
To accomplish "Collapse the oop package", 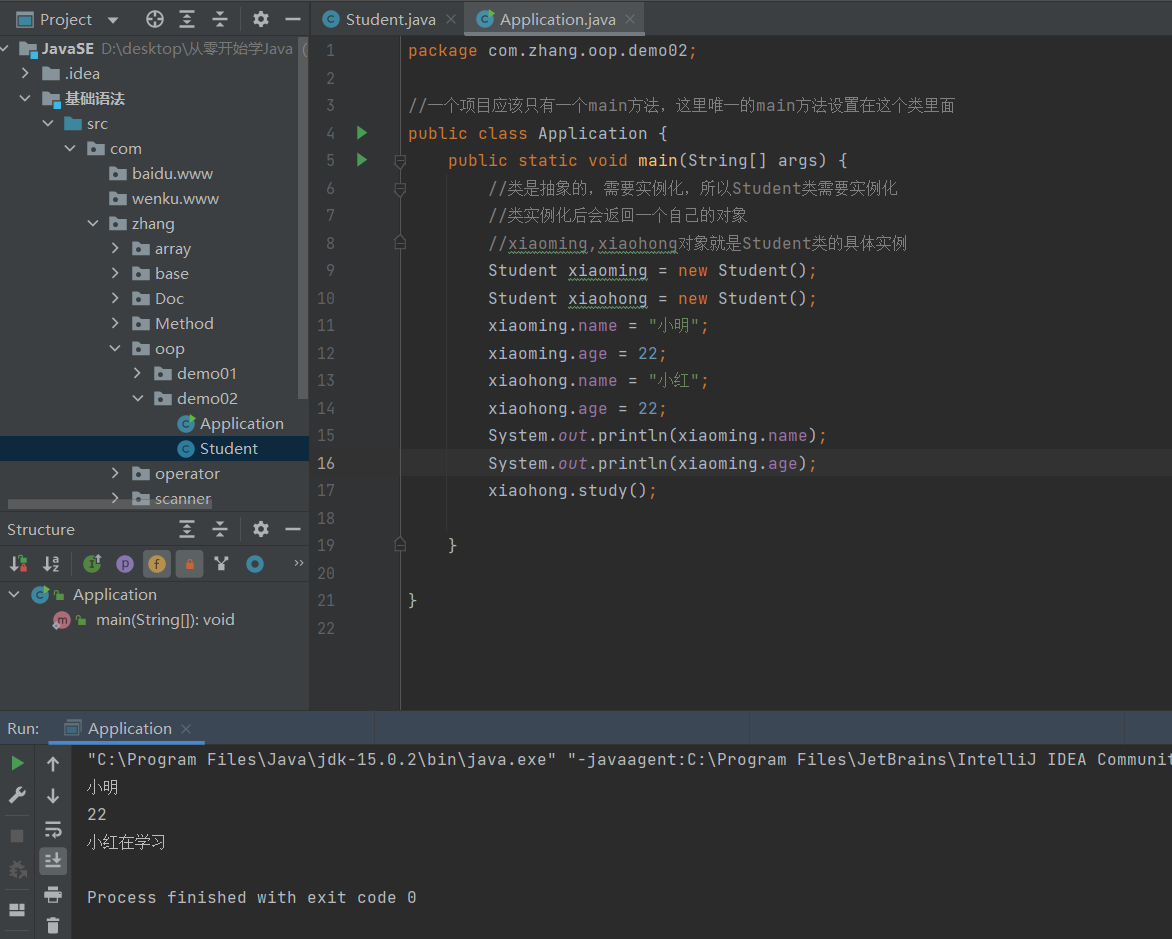I will click(x=115, y=348).
